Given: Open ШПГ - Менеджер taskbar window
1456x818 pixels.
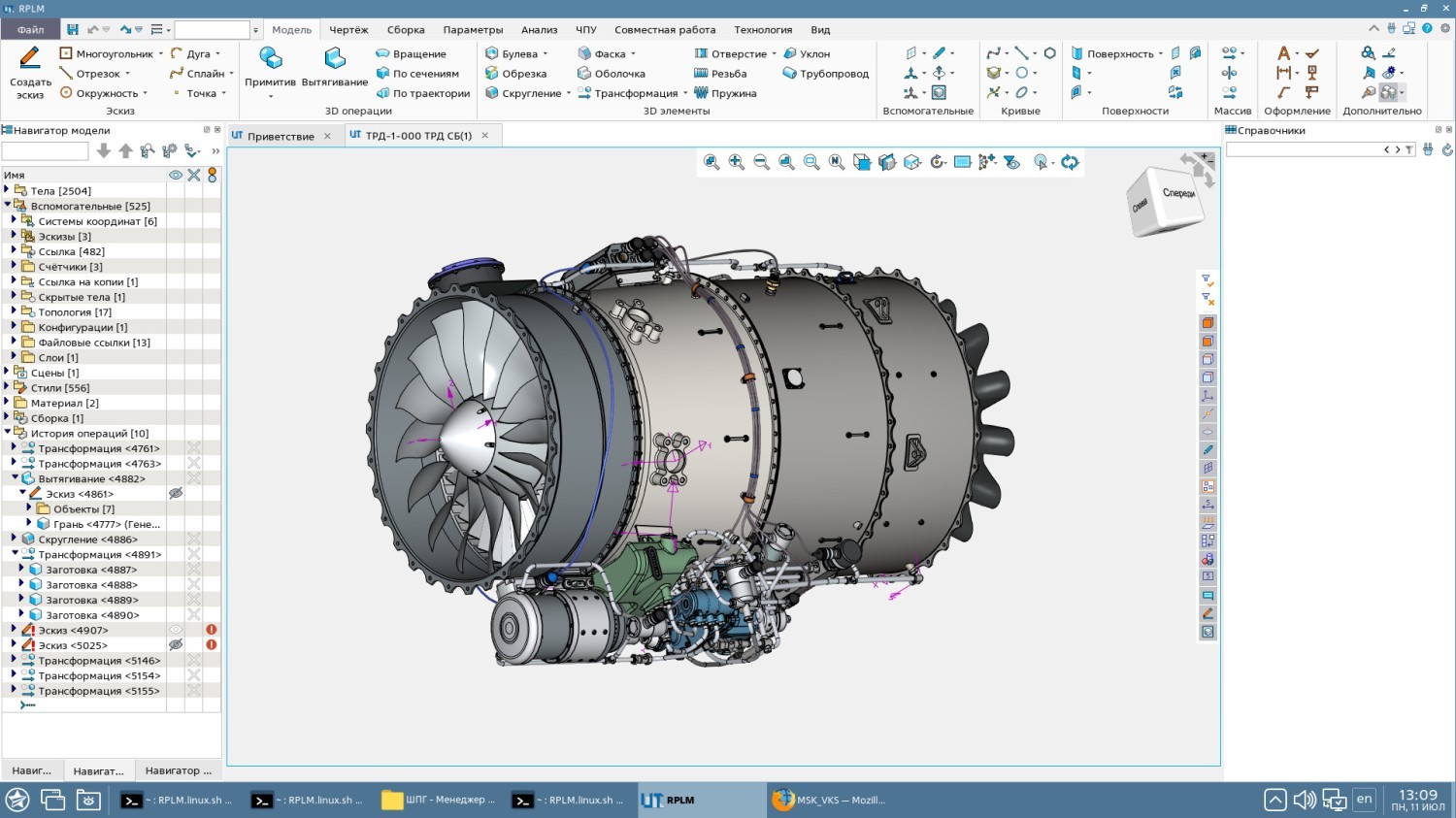Looking at the screenshot, I should 439,801.
